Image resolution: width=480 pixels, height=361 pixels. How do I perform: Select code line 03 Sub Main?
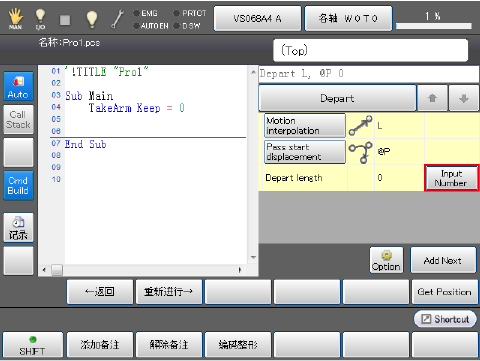pyautogui.click(x=89, y=96)
